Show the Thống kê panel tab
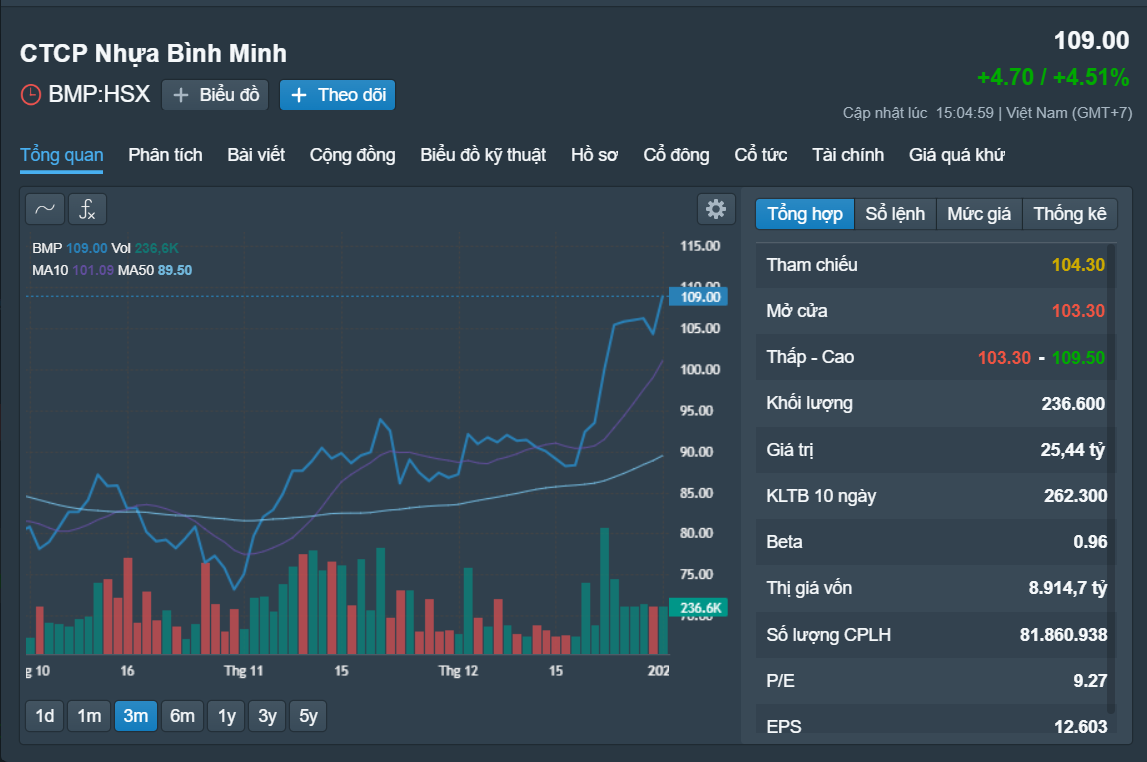 pos(1069,214)
